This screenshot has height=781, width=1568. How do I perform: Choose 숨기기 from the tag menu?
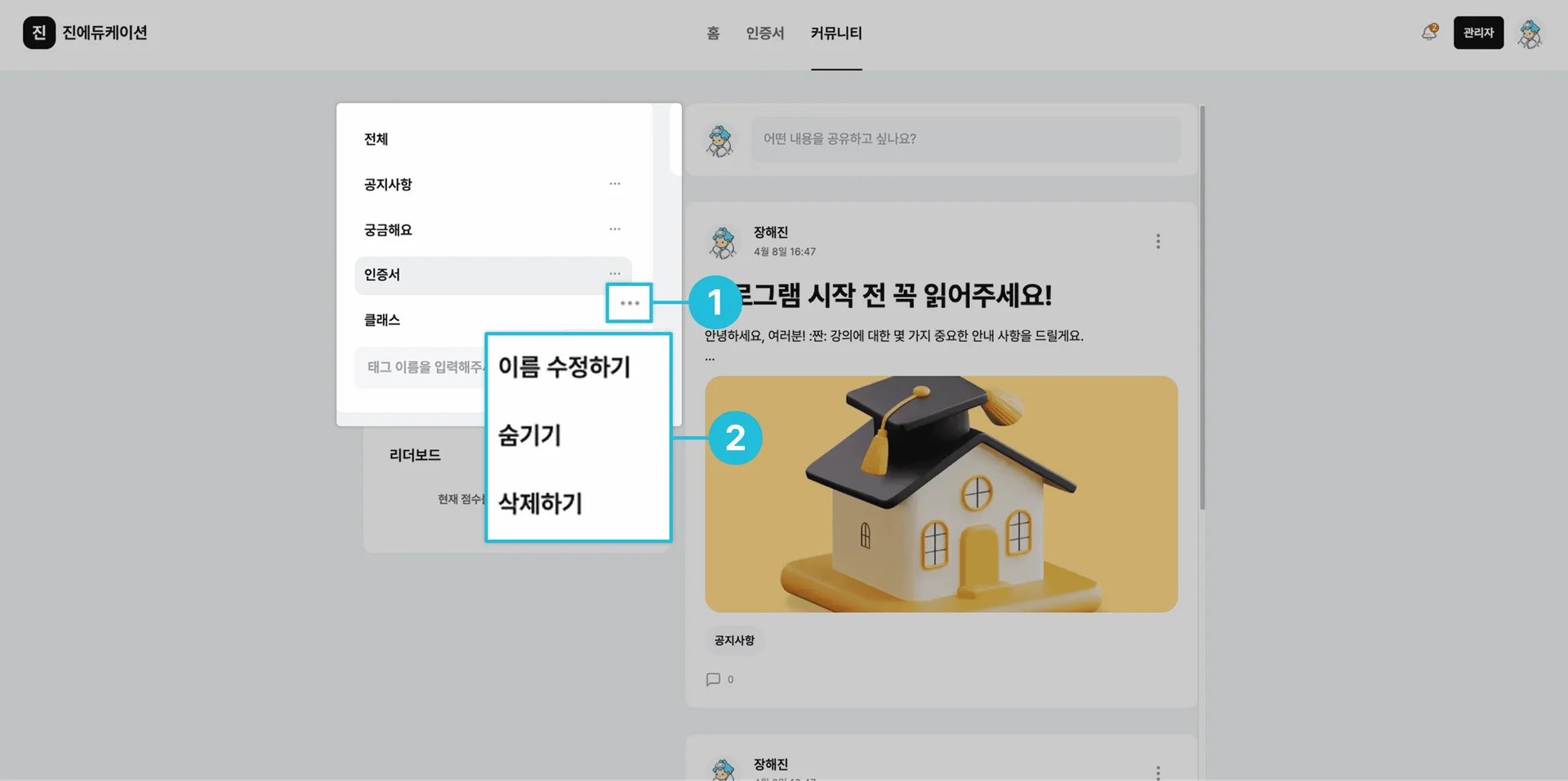(x=529, y=435)
